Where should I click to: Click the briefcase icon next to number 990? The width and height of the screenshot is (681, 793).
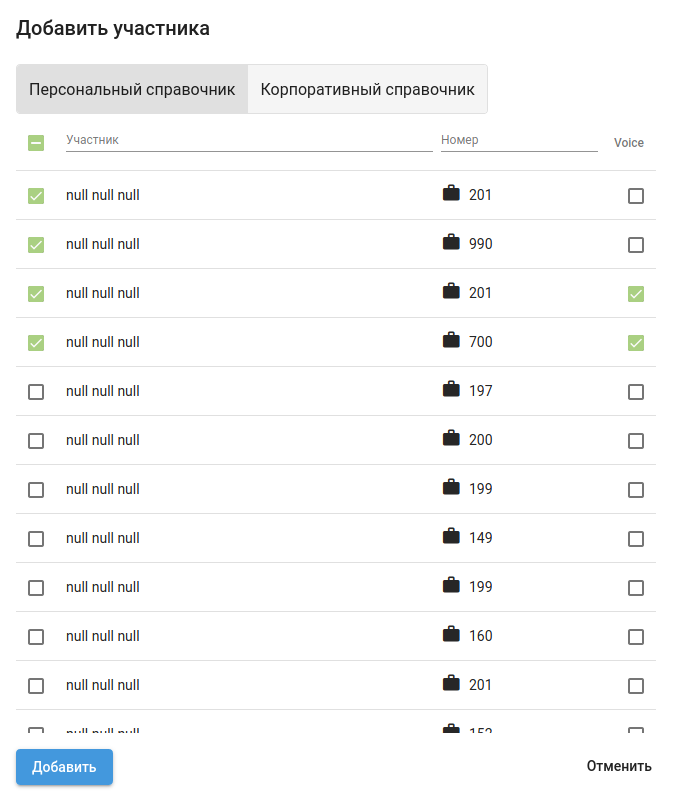pyautogui.click(x=451, y=243)
